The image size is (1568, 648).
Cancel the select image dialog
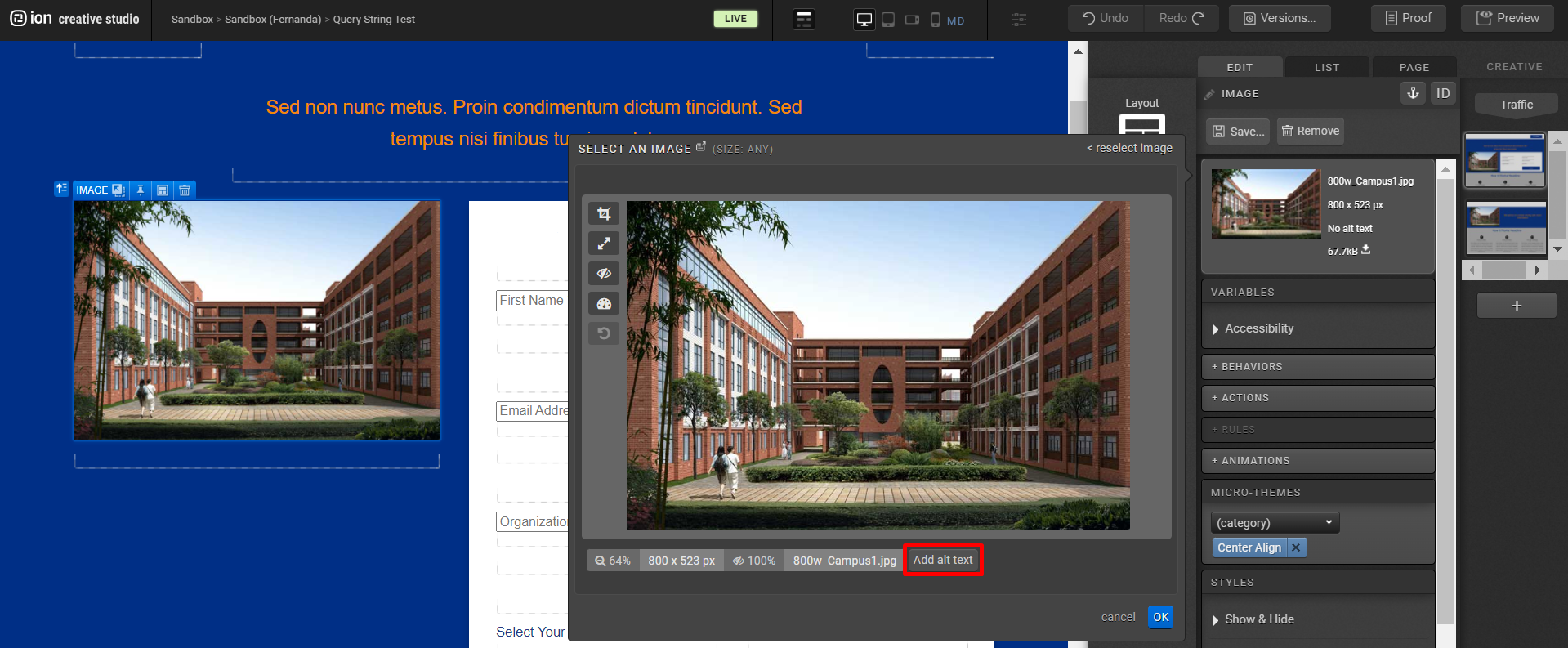pos(1118,617)
